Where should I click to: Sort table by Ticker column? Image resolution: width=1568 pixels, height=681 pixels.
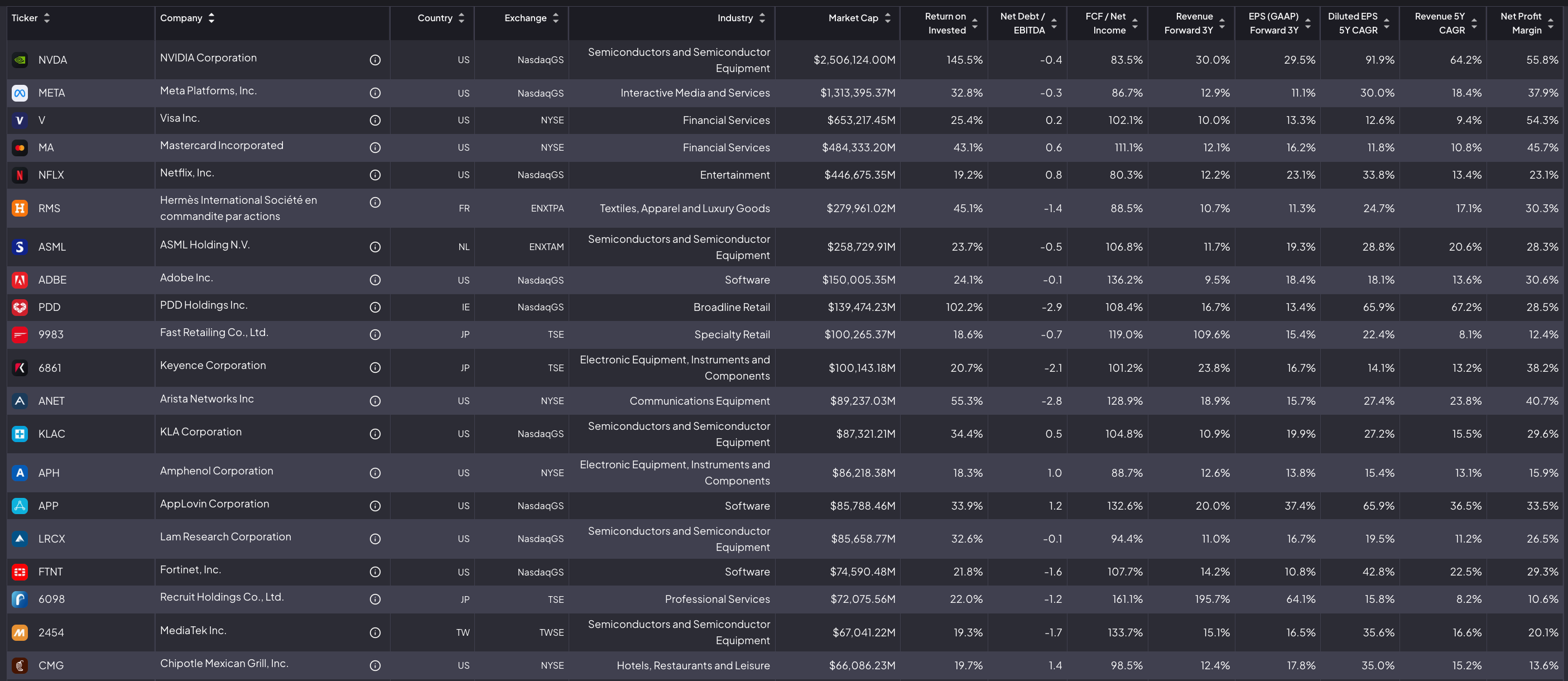pos(47,18)
